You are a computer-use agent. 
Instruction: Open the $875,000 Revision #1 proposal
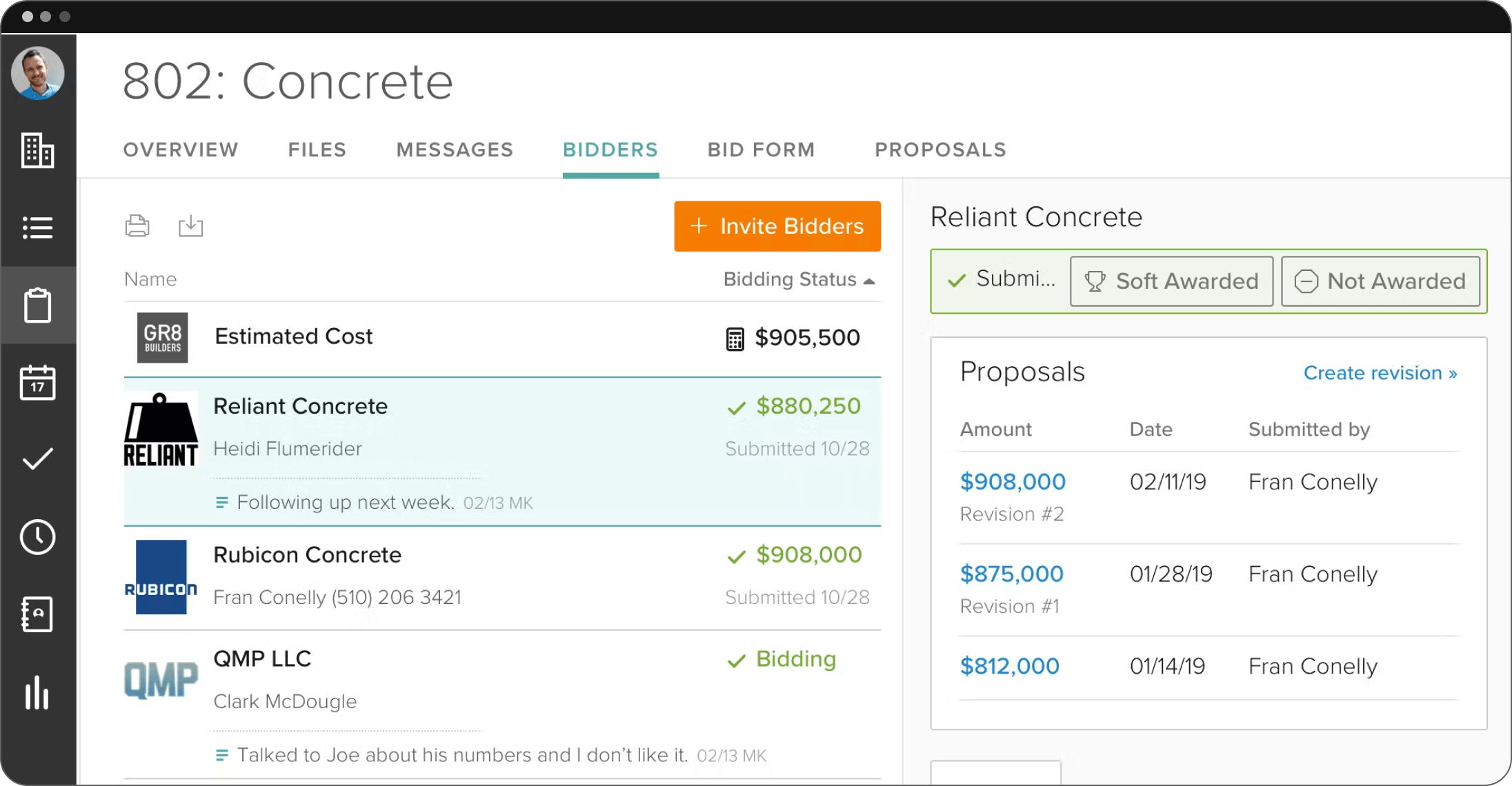(1011, 574)
